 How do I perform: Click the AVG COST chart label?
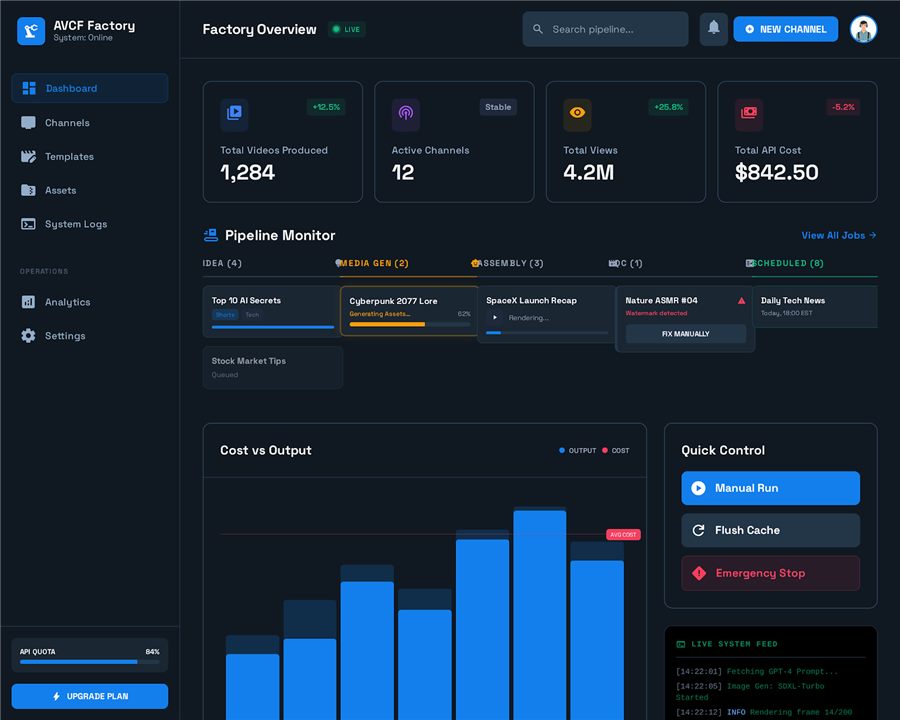(x=623, y=535)
